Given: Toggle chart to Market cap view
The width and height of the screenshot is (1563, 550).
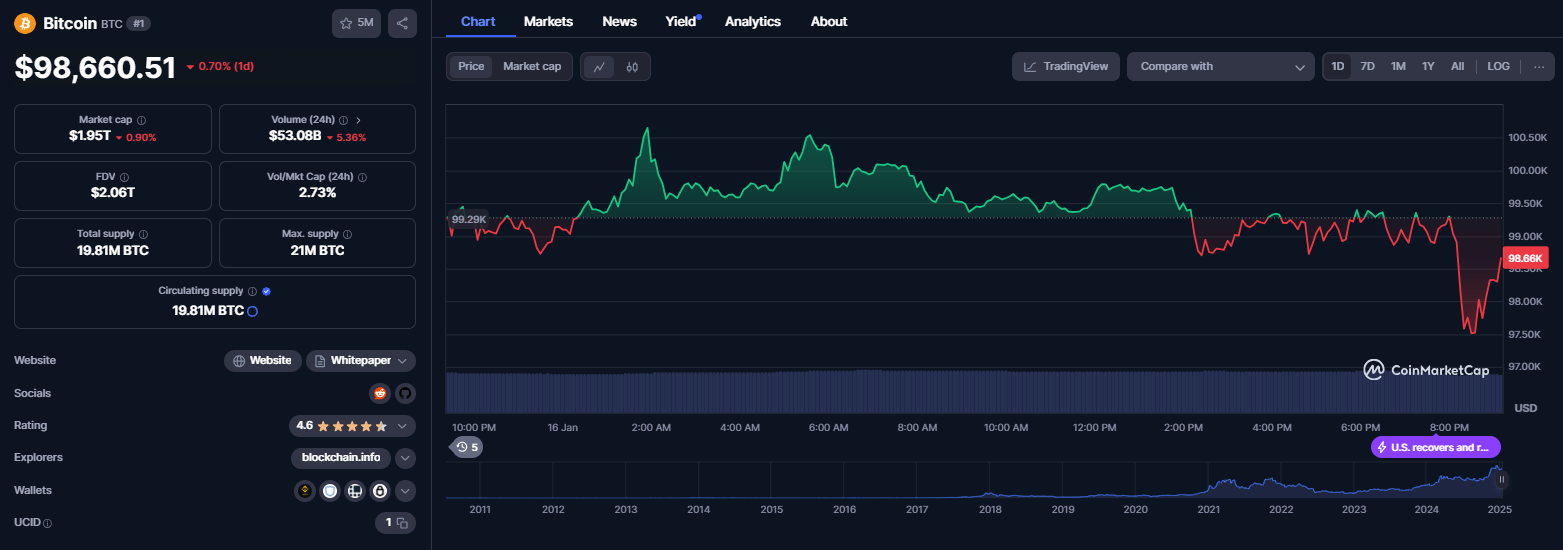Looking at the screenshot, I should coord(531,67).
